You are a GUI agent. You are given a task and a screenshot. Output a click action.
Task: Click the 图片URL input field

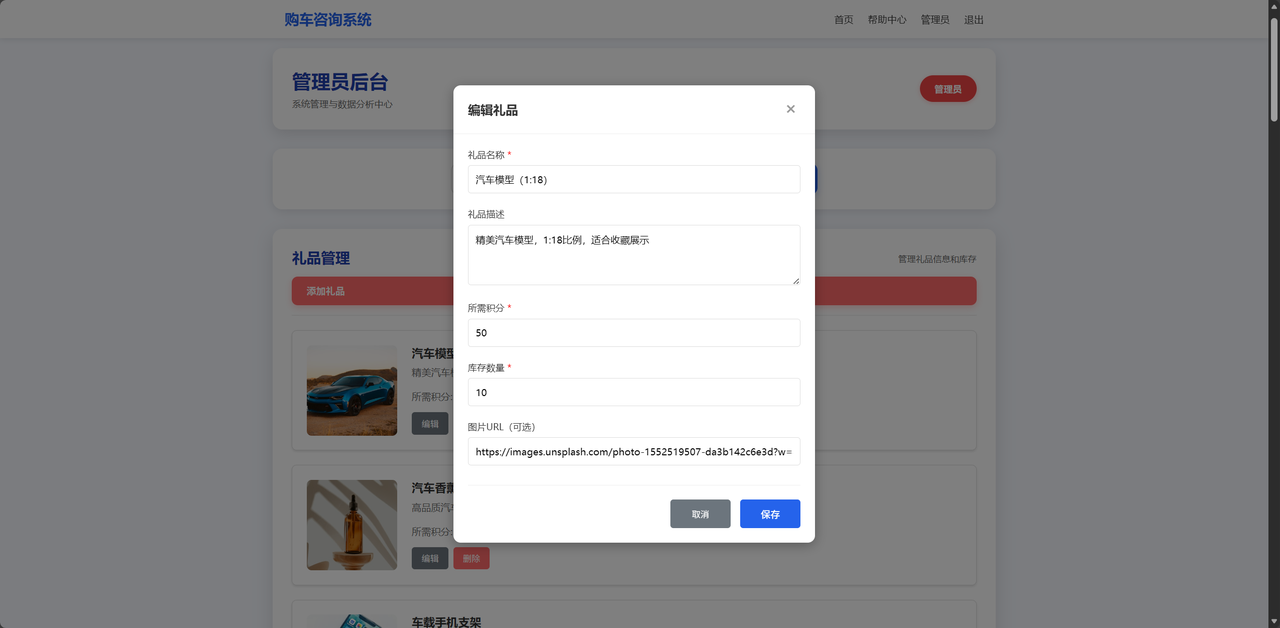pyautogui.click(x=634, y=451)
